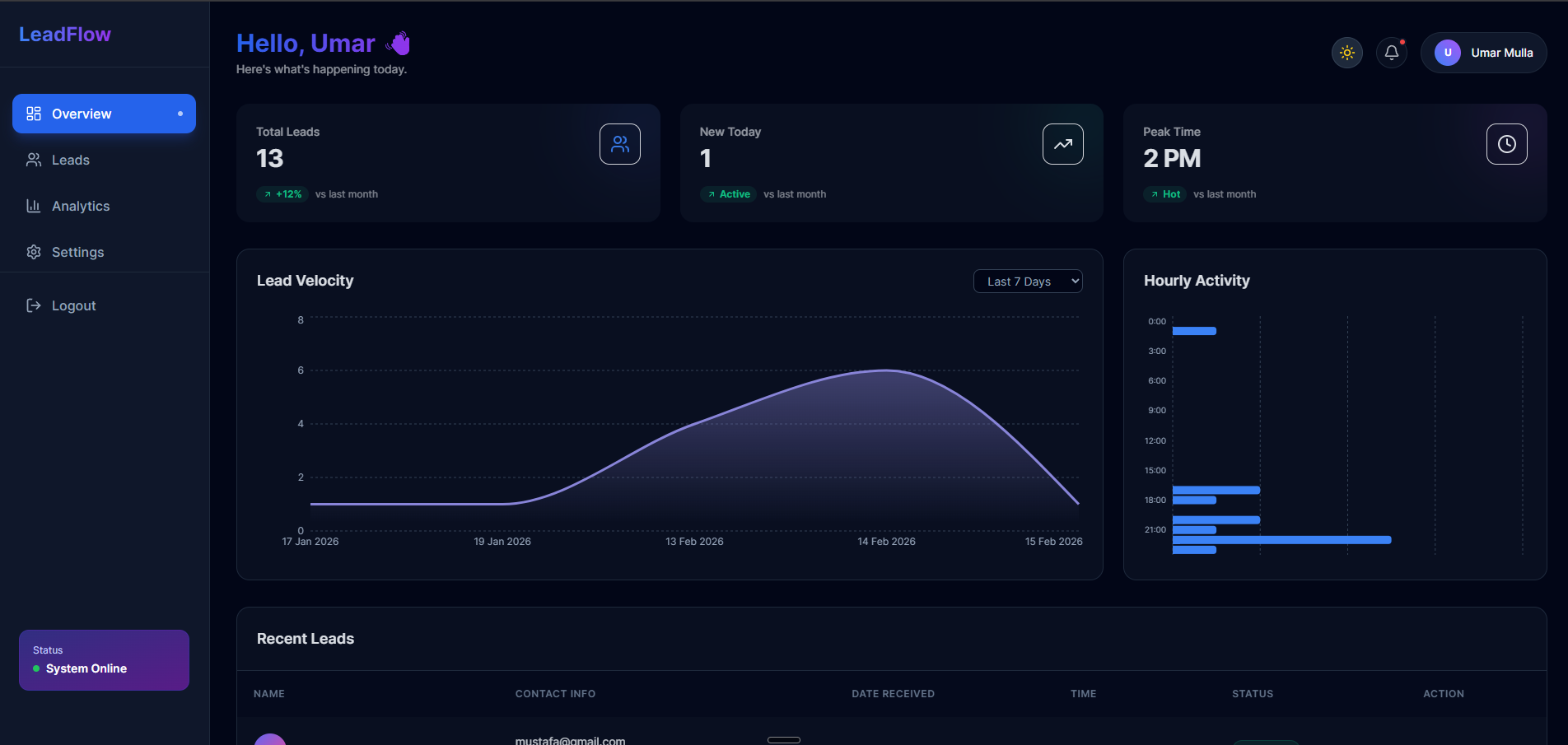Click the Hourly Activity panel title
This screenshot has width=1568, height=745.
coord(1197,281)
